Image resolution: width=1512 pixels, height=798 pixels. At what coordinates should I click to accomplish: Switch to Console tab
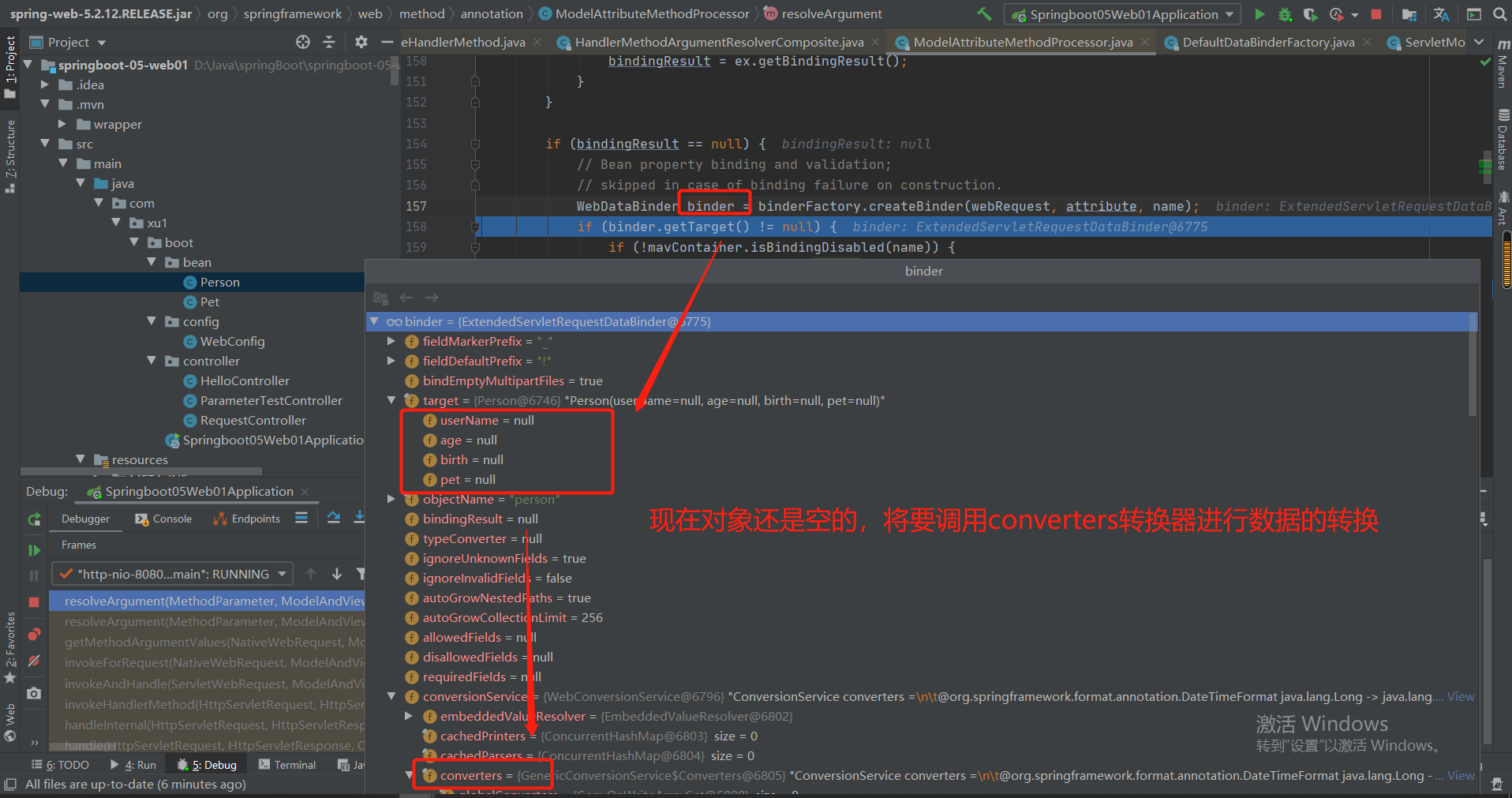(x=163, y=519)
